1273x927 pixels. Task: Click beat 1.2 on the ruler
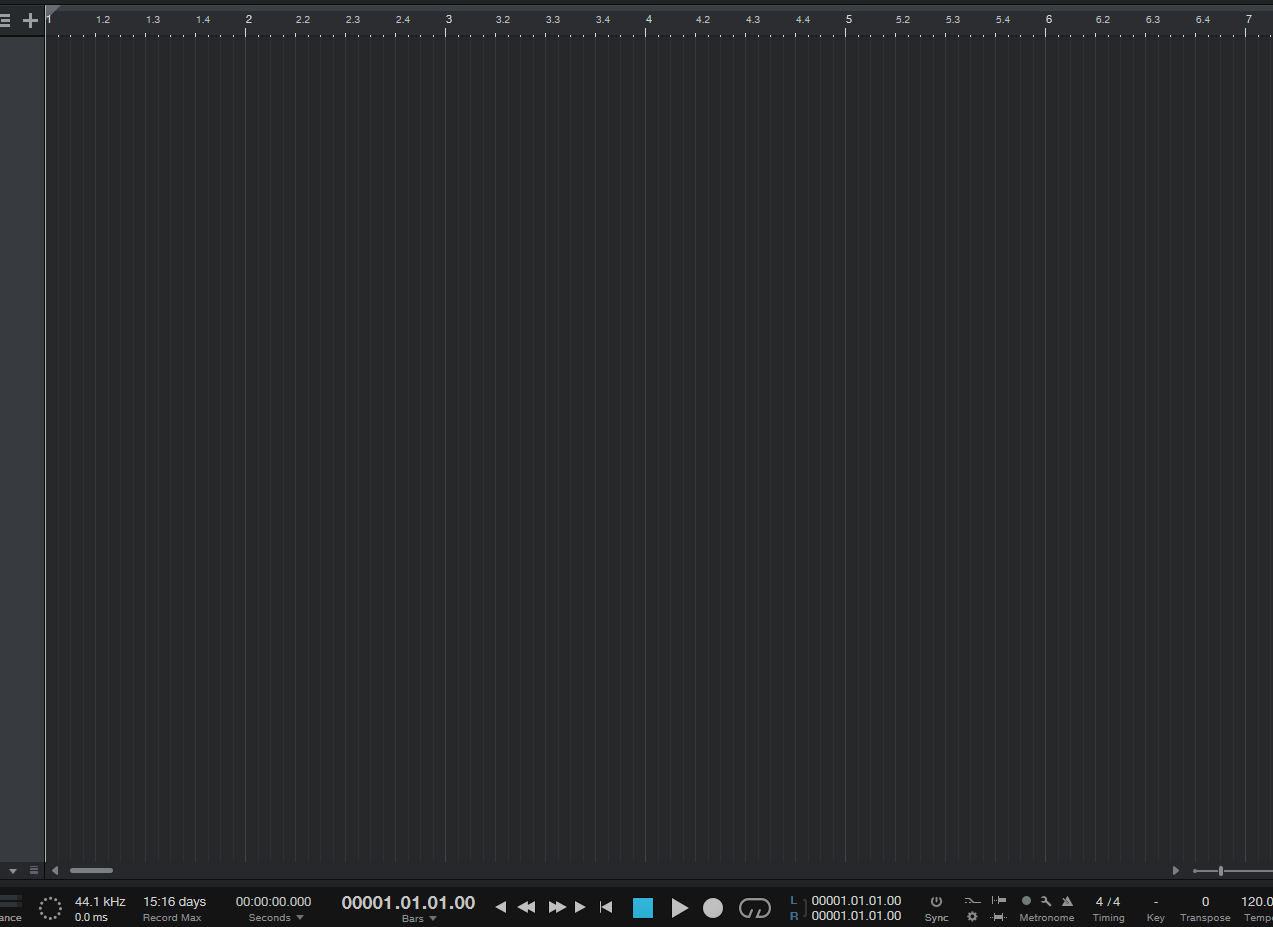click(x=103, y=20)
